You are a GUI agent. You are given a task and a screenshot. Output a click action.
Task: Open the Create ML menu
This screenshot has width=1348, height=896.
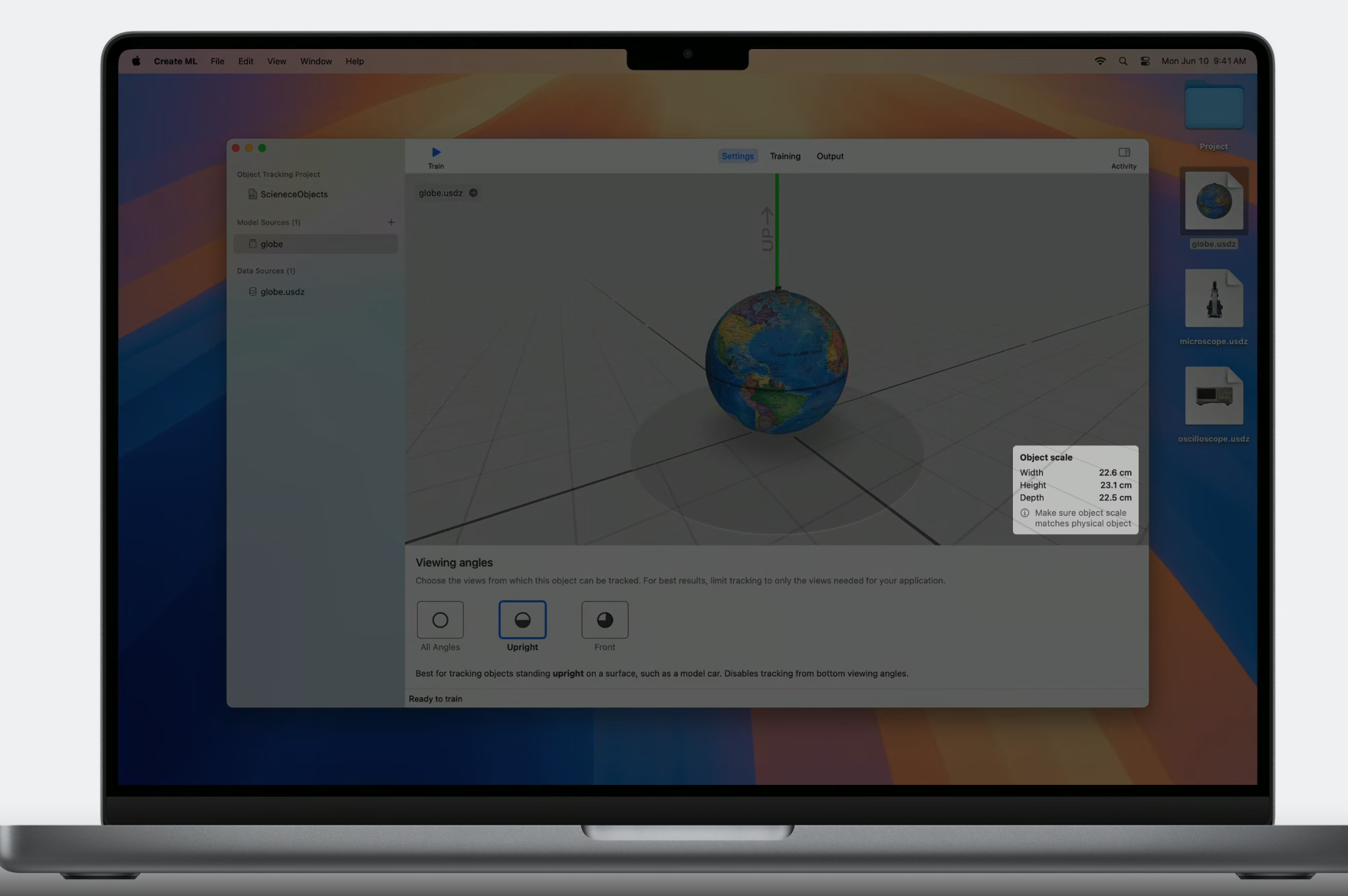(176, 61)
